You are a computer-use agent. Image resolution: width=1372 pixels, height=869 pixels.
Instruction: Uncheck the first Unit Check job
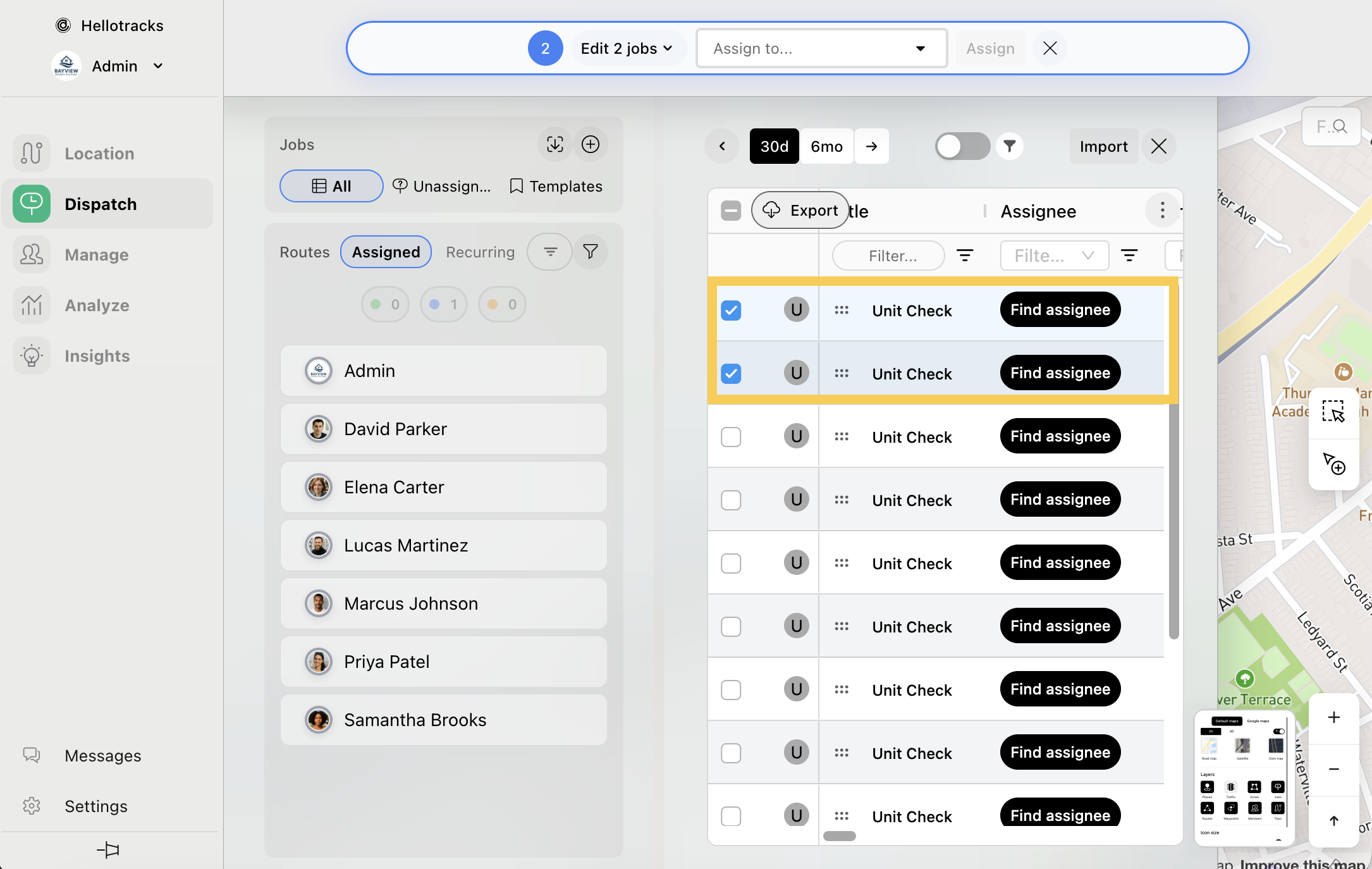point(731,311)
